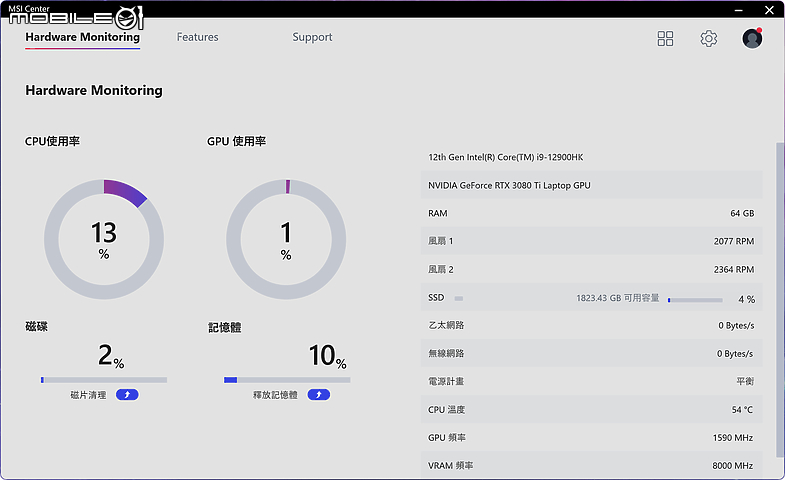785x480 pixels.
Task: Click the disk usage progress bar
Action: [x=104, y=380]
